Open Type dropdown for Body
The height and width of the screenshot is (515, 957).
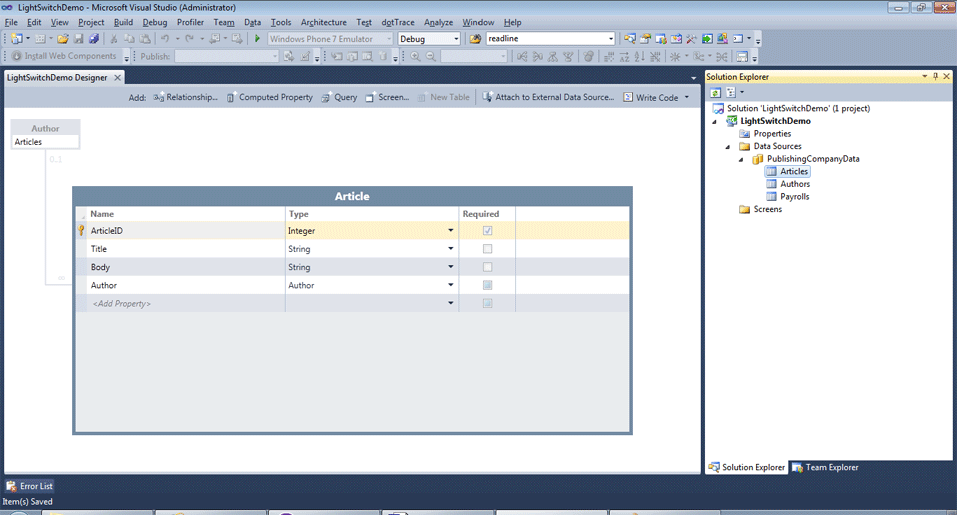450,267
